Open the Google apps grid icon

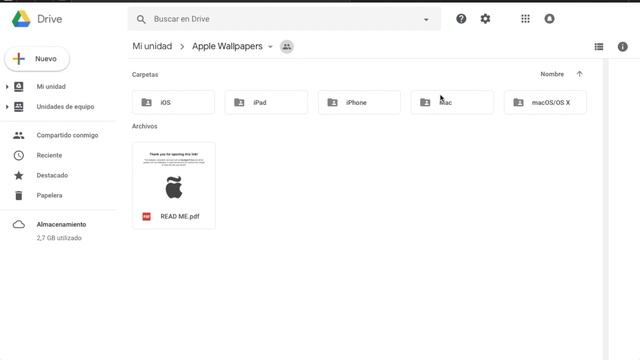525,19
